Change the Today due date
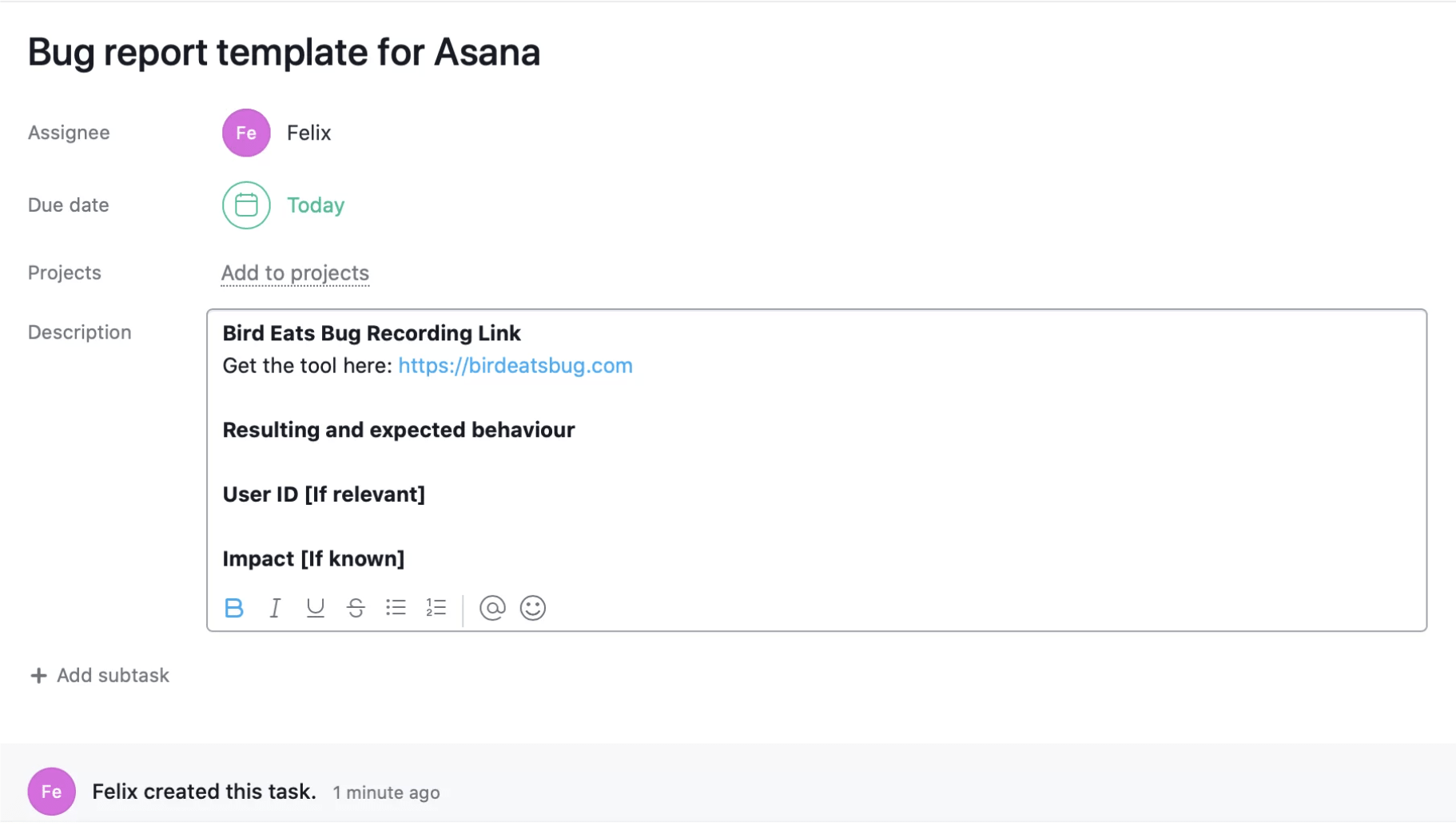Image resolution: width=1456 pixels, height=826 pixels. click(316, 205)
